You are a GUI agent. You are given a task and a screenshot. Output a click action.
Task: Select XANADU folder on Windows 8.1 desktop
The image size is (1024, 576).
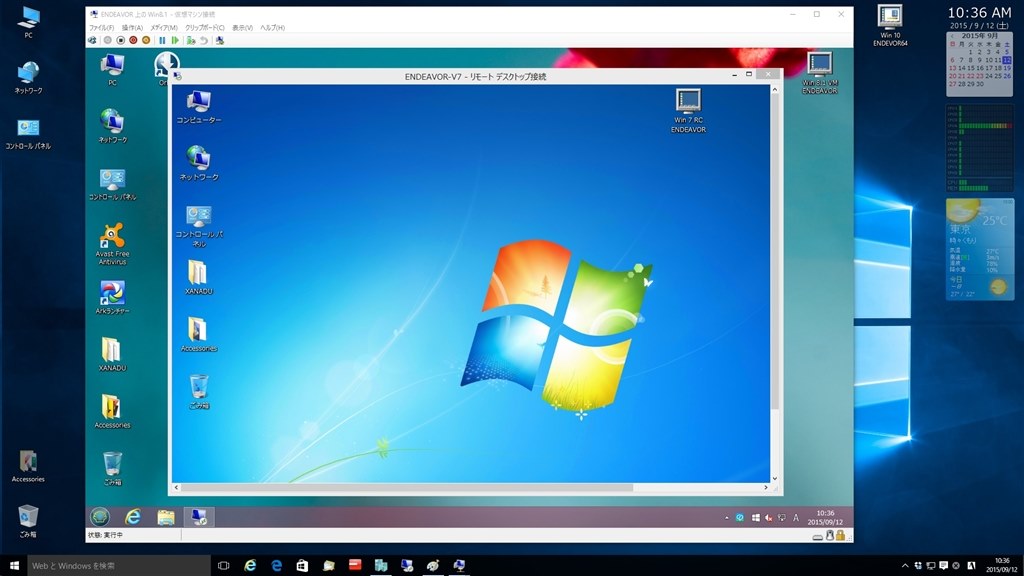[112, 355]
